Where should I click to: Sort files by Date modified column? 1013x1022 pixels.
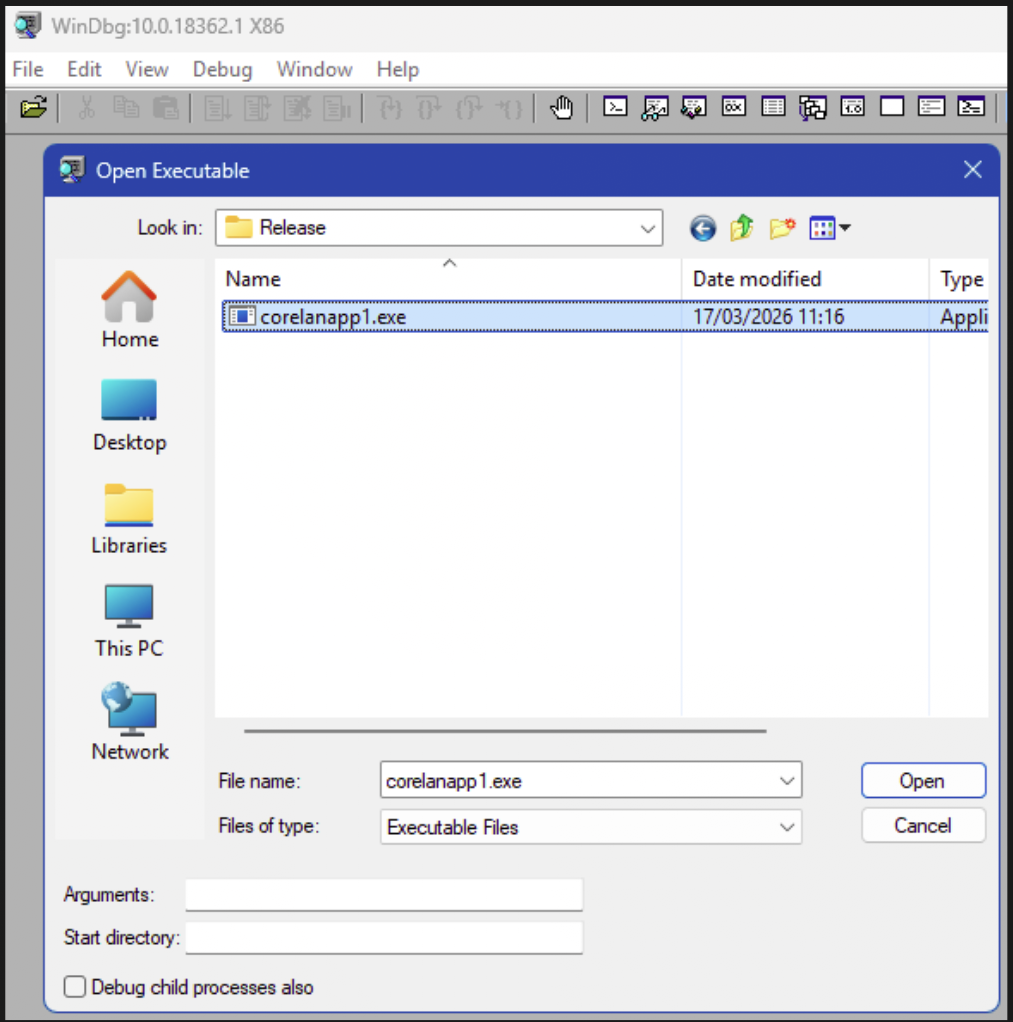point(757,279)
